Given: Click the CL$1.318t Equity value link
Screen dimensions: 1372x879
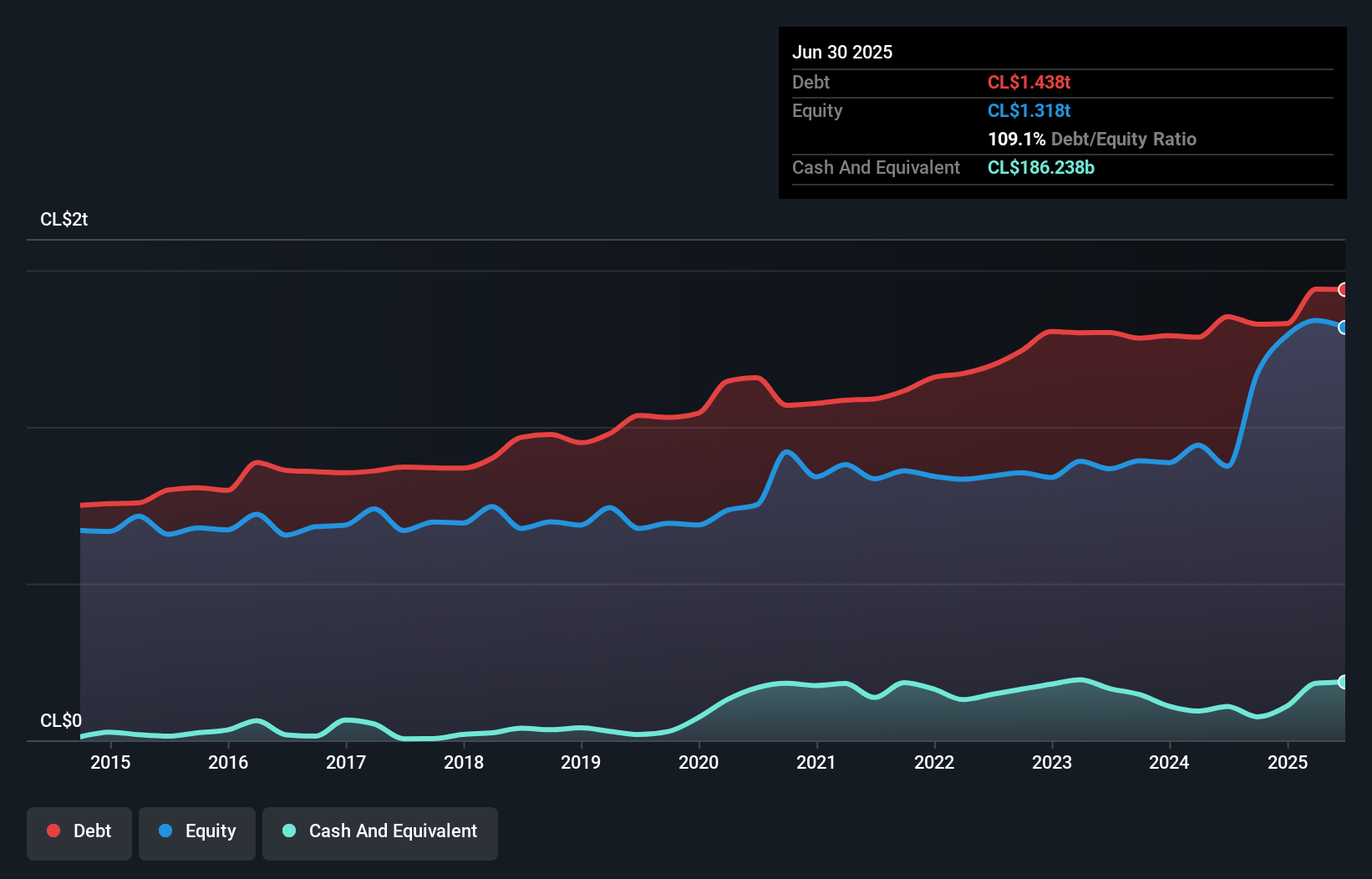Looking at the screenshot, I should coord(1030,110).
